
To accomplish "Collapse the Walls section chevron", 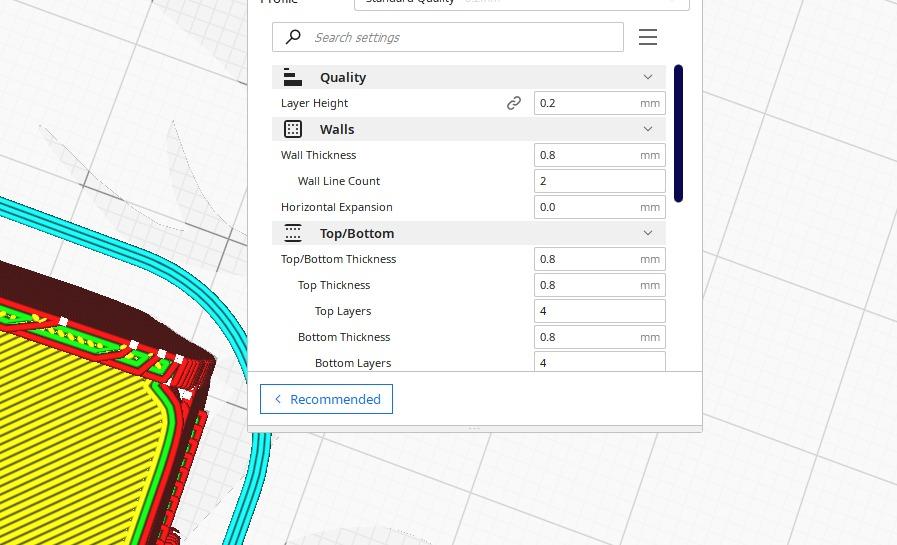I will point(648,129).
